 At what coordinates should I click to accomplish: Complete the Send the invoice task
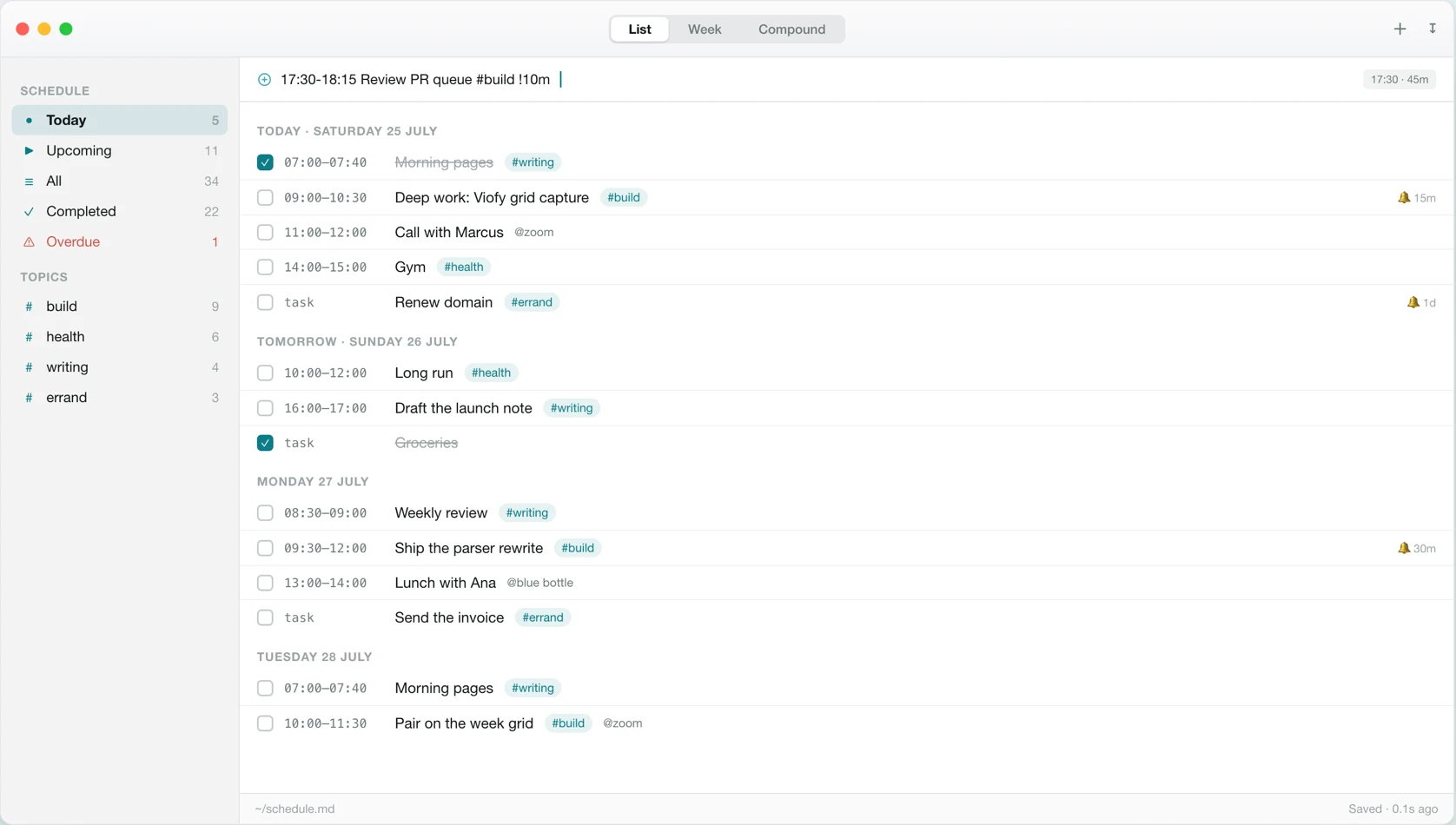coord(265,618)
